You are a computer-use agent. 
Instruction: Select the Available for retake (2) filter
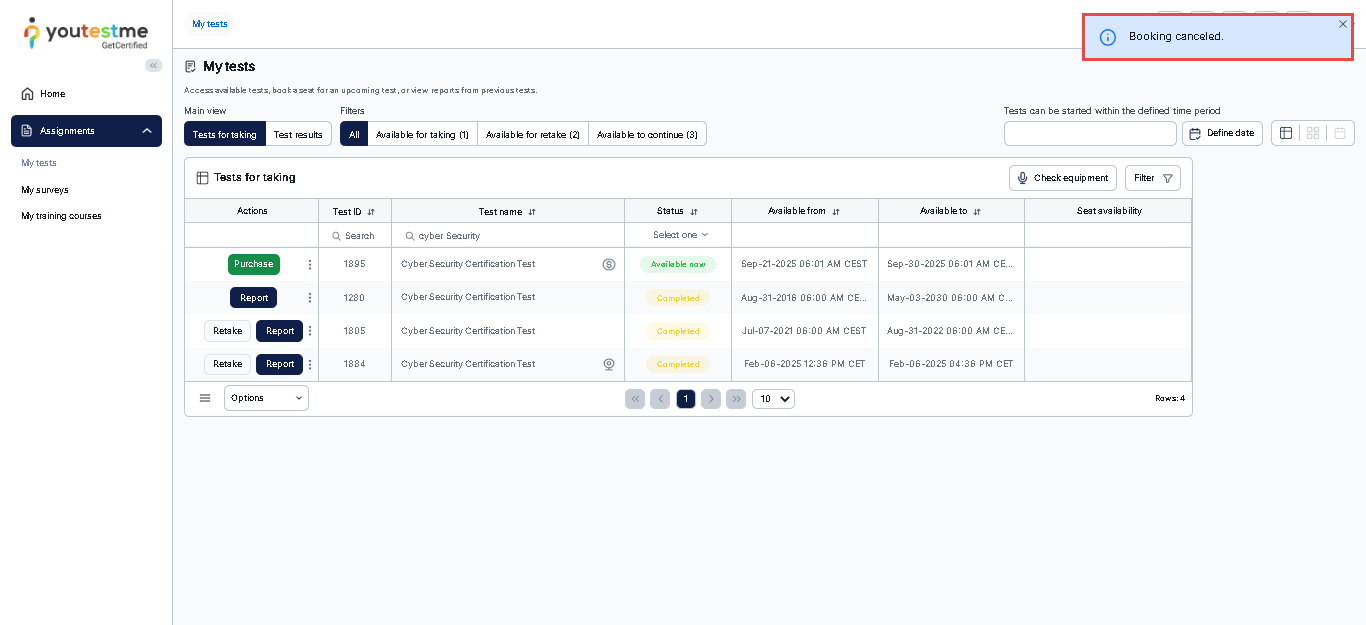pos(532,134)
